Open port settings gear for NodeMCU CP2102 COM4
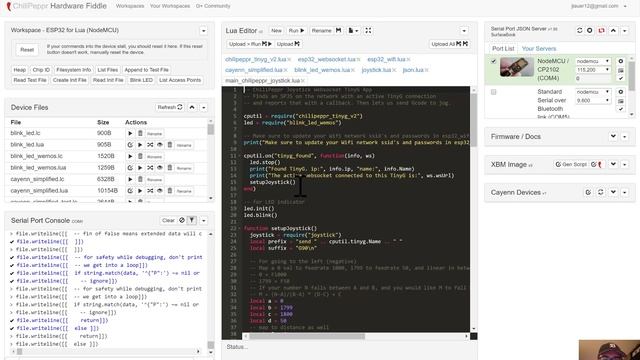This screenshot has width=640, height=360. (x=621, y=61)
